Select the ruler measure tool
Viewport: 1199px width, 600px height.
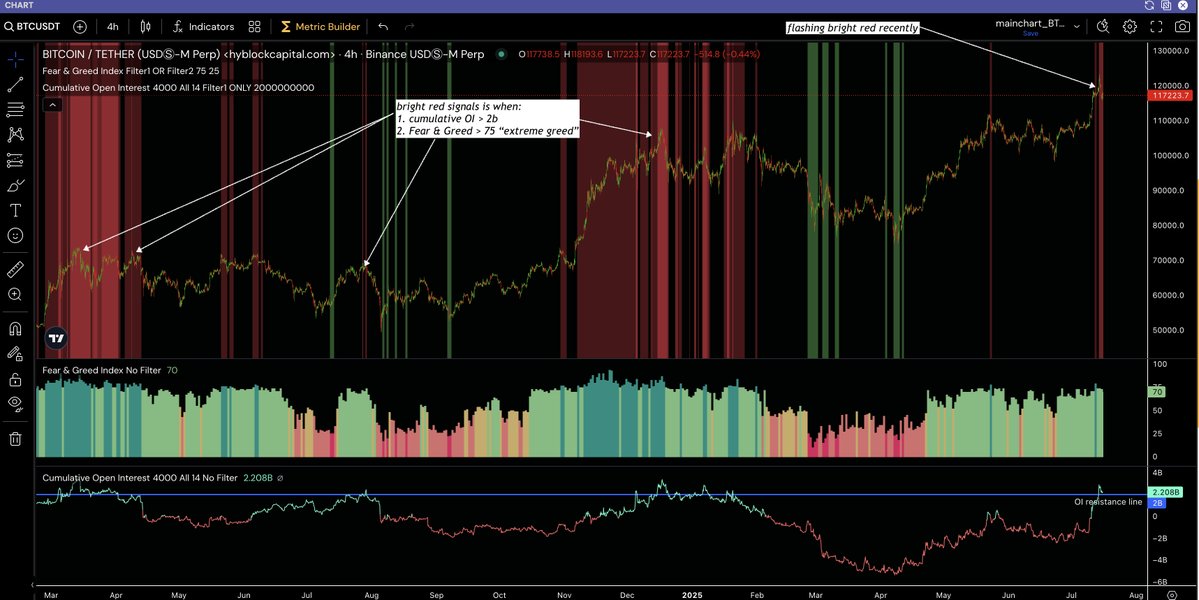click(x=15, y=269)
